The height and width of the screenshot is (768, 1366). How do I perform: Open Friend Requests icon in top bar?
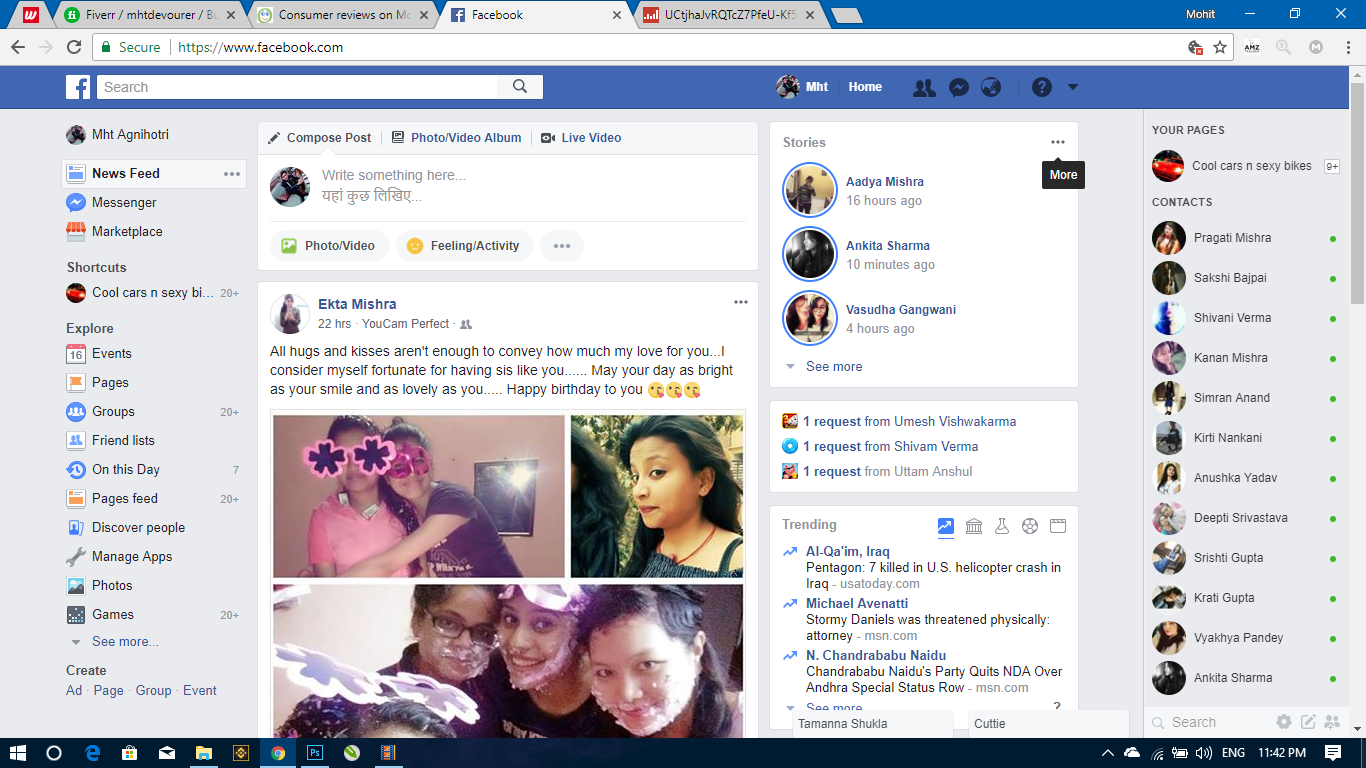[924, 87]
